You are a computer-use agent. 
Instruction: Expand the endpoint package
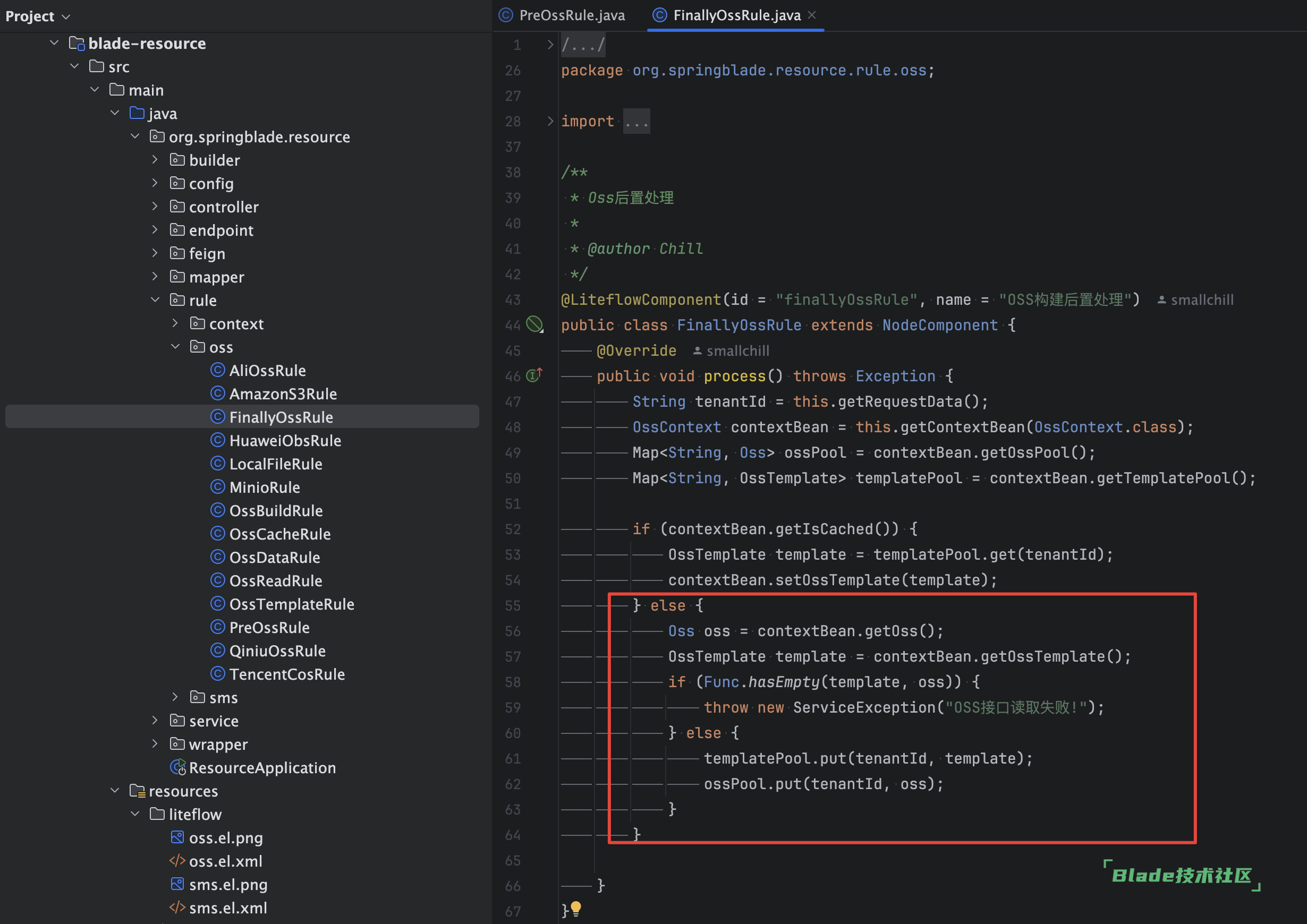pos(155,229)
